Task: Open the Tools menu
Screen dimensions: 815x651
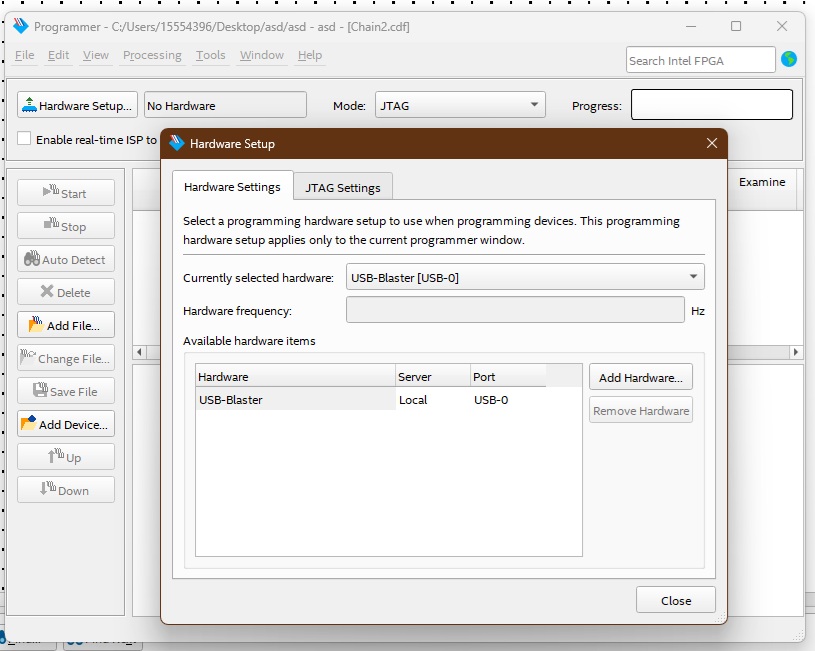Action: click(x=210, y=55)
